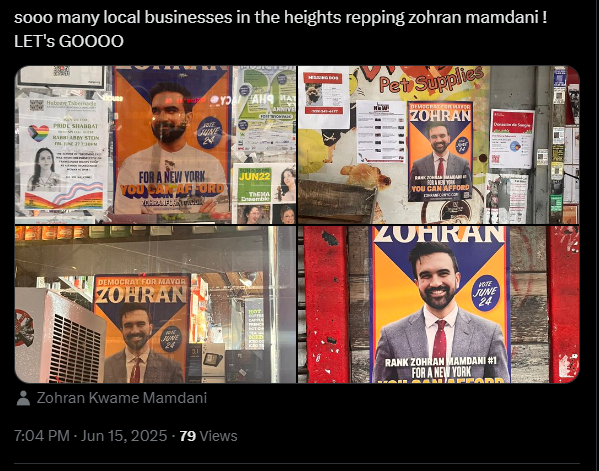Click Democrat for Mayor header in third photo
599x471 pixels.
click(141, 282)
